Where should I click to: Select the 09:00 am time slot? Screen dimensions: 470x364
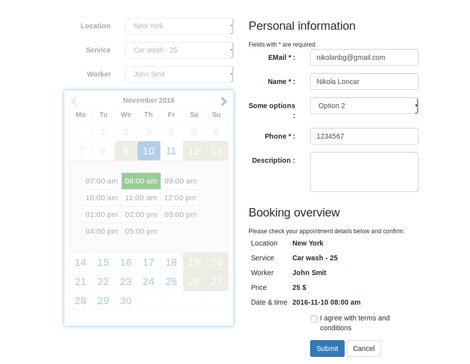tap(180, 181)
